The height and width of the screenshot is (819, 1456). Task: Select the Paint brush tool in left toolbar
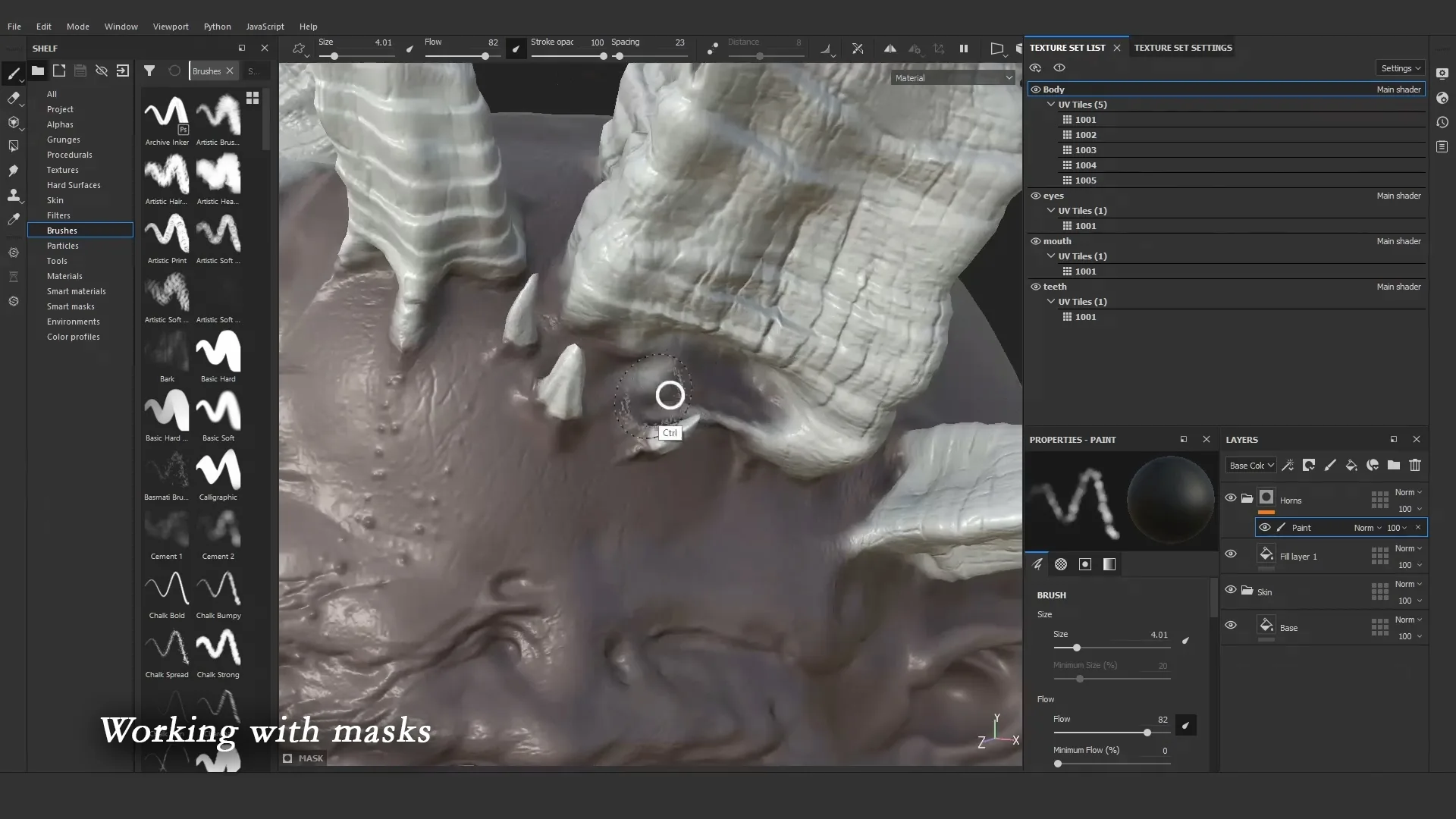pyautogui.click(x=14, y=73)
